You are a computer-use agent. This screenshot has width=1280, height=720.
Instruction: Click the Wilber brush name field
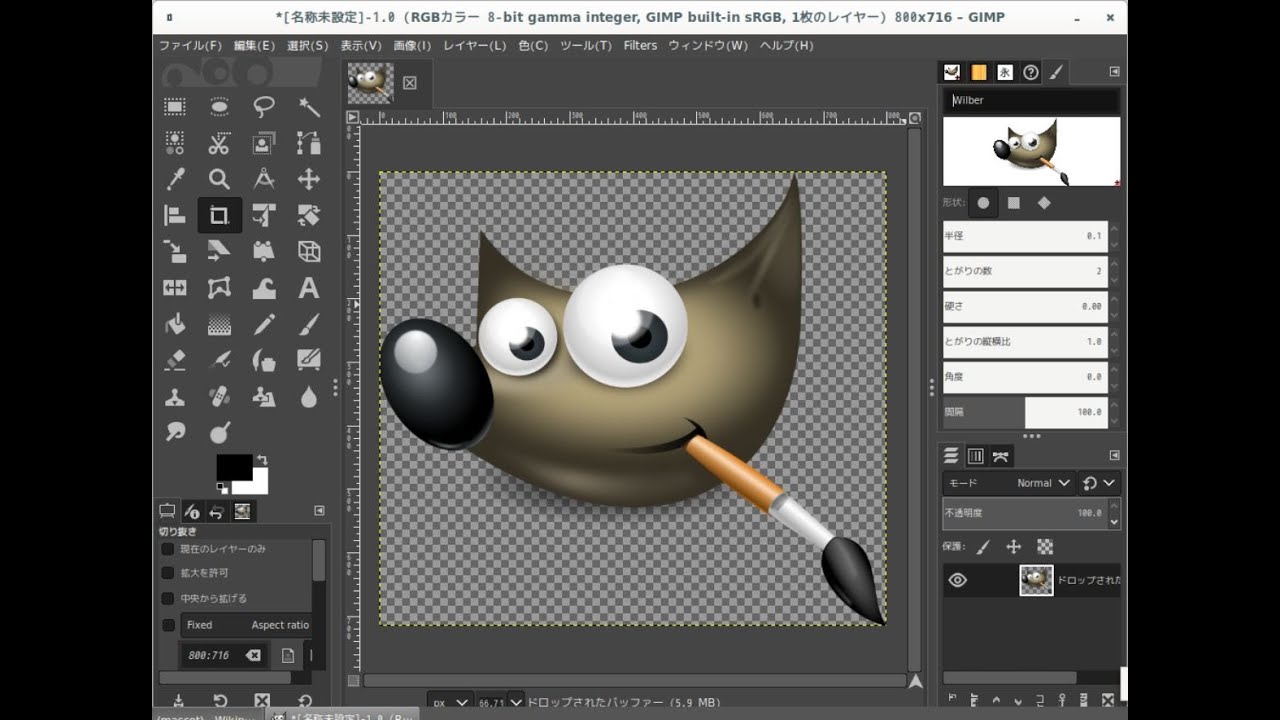(x=1030, y=100)
